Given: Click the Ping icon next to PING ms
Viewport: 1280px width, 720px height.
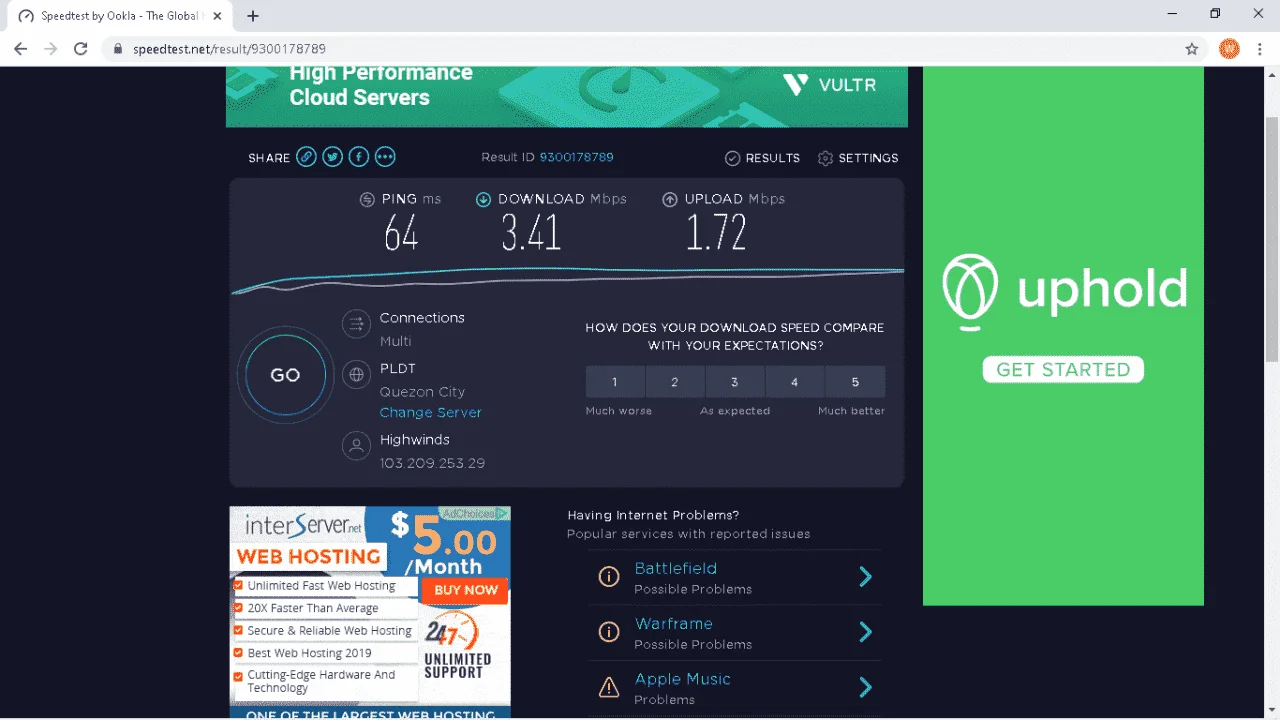Looking at the screenshot, I should (367, 199).
